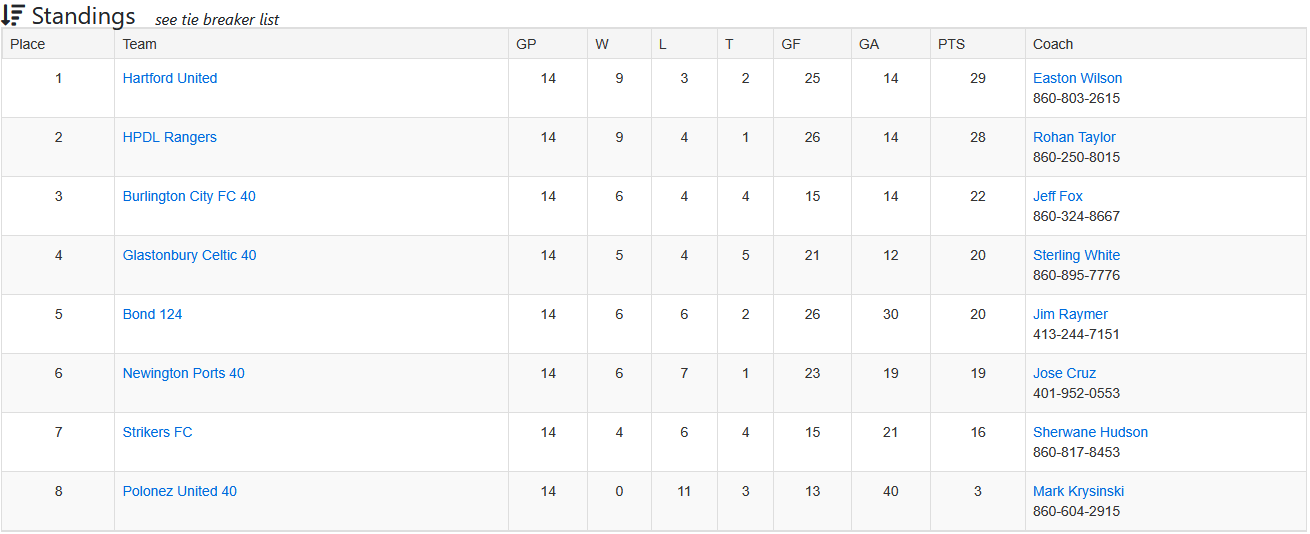Open the Hartford United team page

tap(170, 78)
